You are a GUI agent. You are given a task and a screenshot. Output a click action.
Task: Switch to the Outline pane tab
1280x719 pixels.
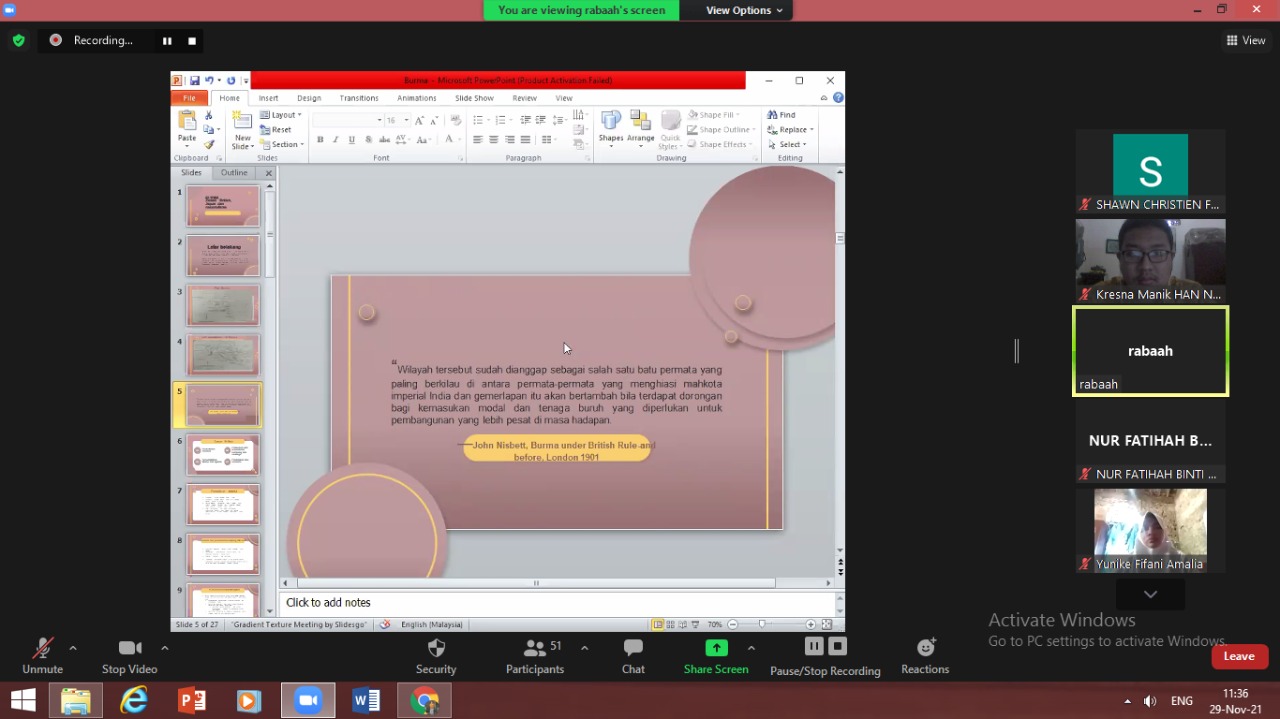(234, 173)
